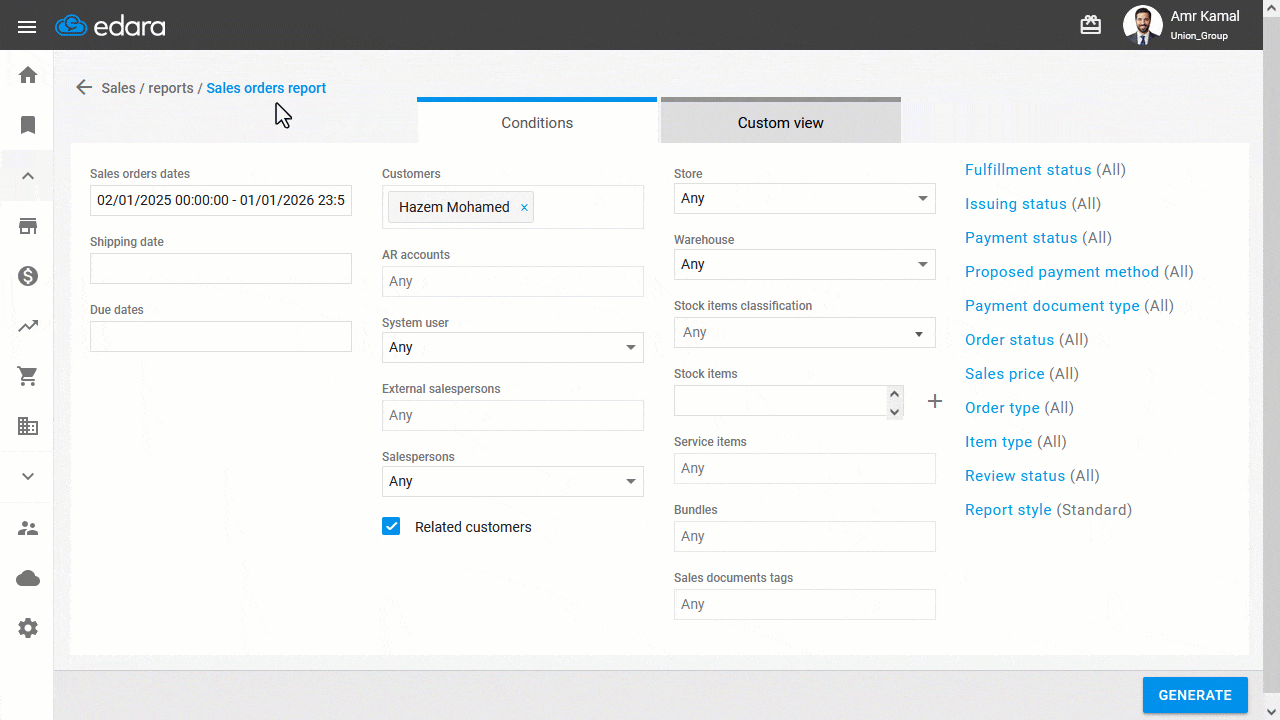The width and height of the screenshot is (1280, 720).
Task: Click the External salespersons field
Action: click(513, 415)
